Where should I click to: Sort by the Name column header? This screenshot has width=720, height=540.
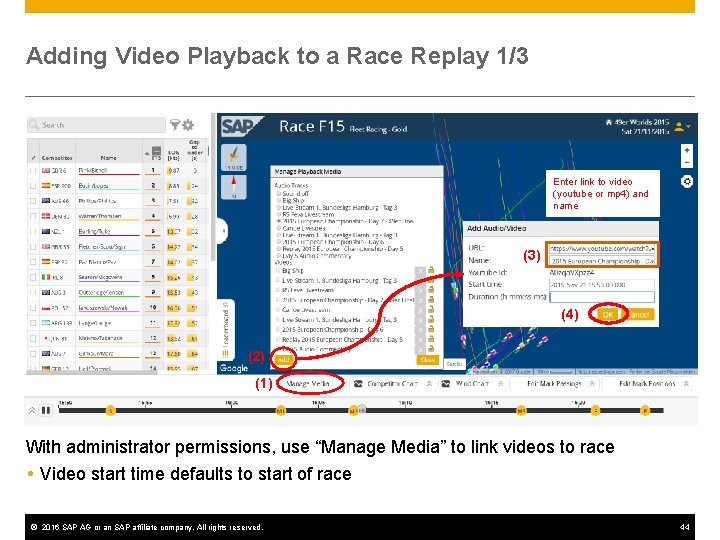(108, 158)
